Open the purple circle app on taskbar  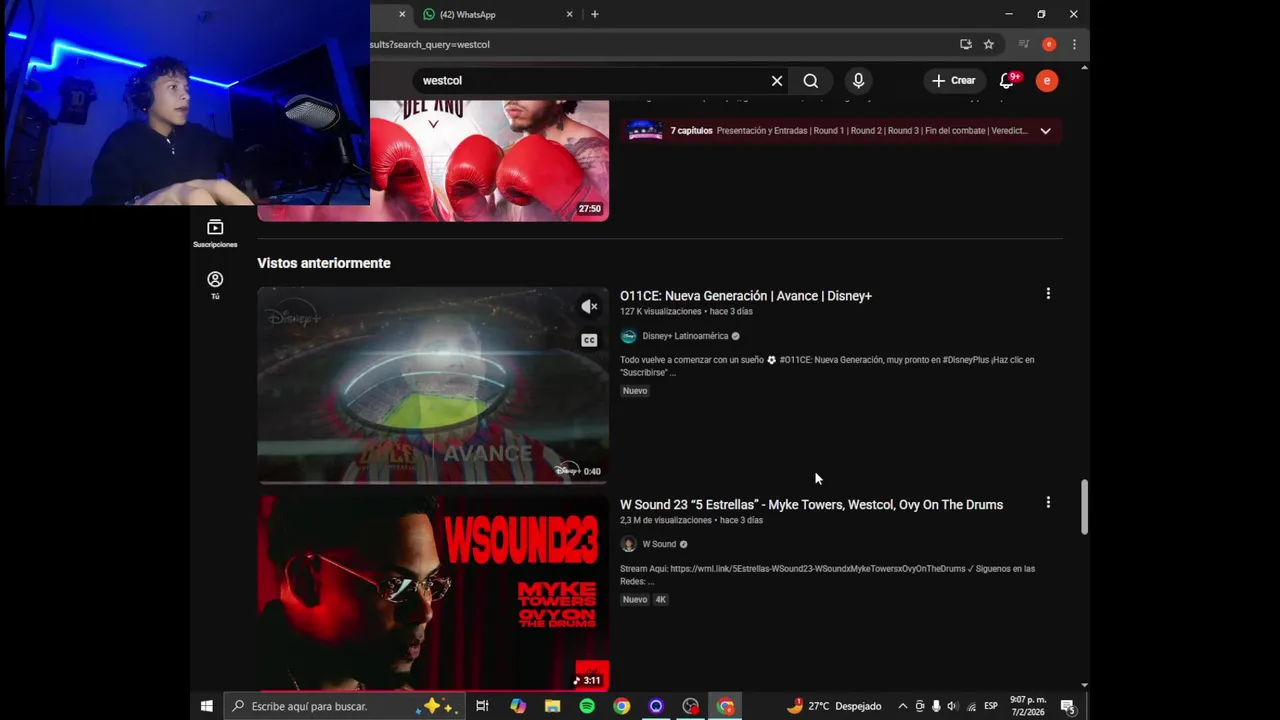pyautogui.click(x=656, y=706)
